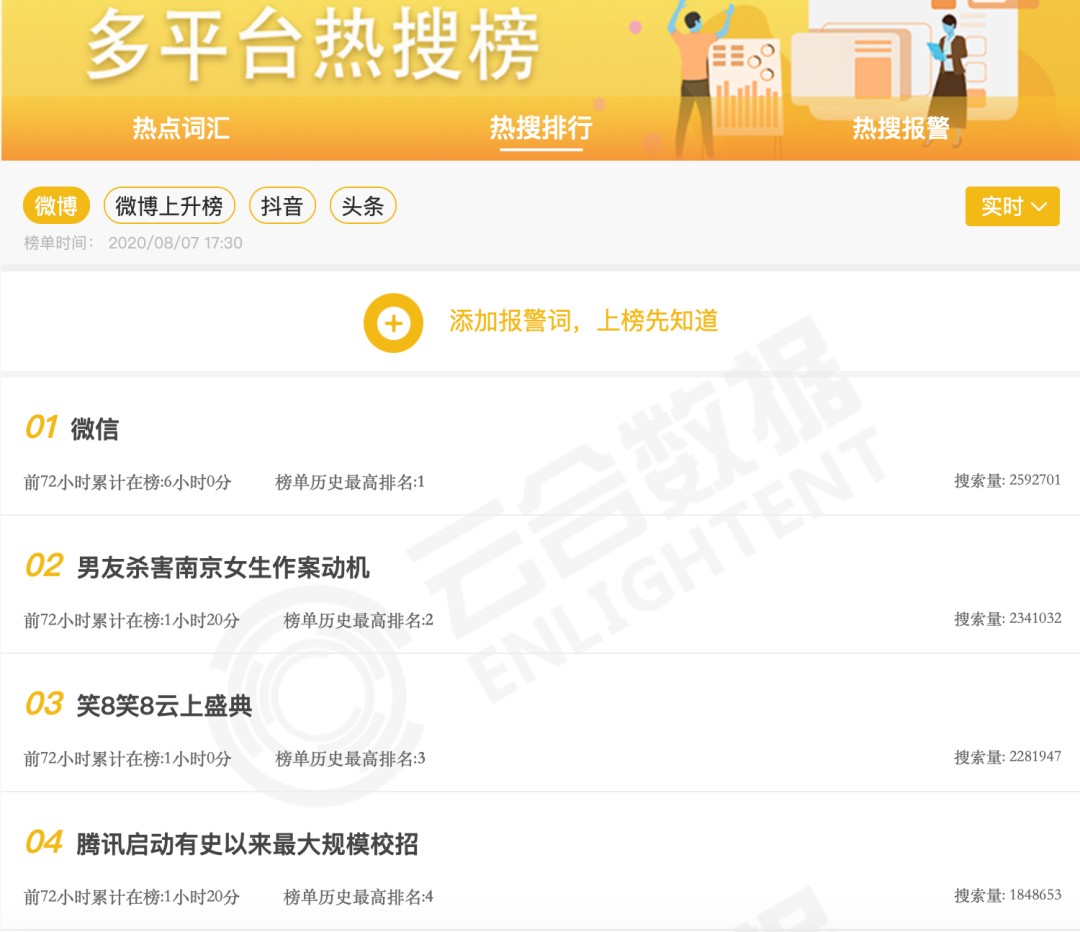Open 腾讯启动有史以来最大规模校招 topic

tap(247, 845)
